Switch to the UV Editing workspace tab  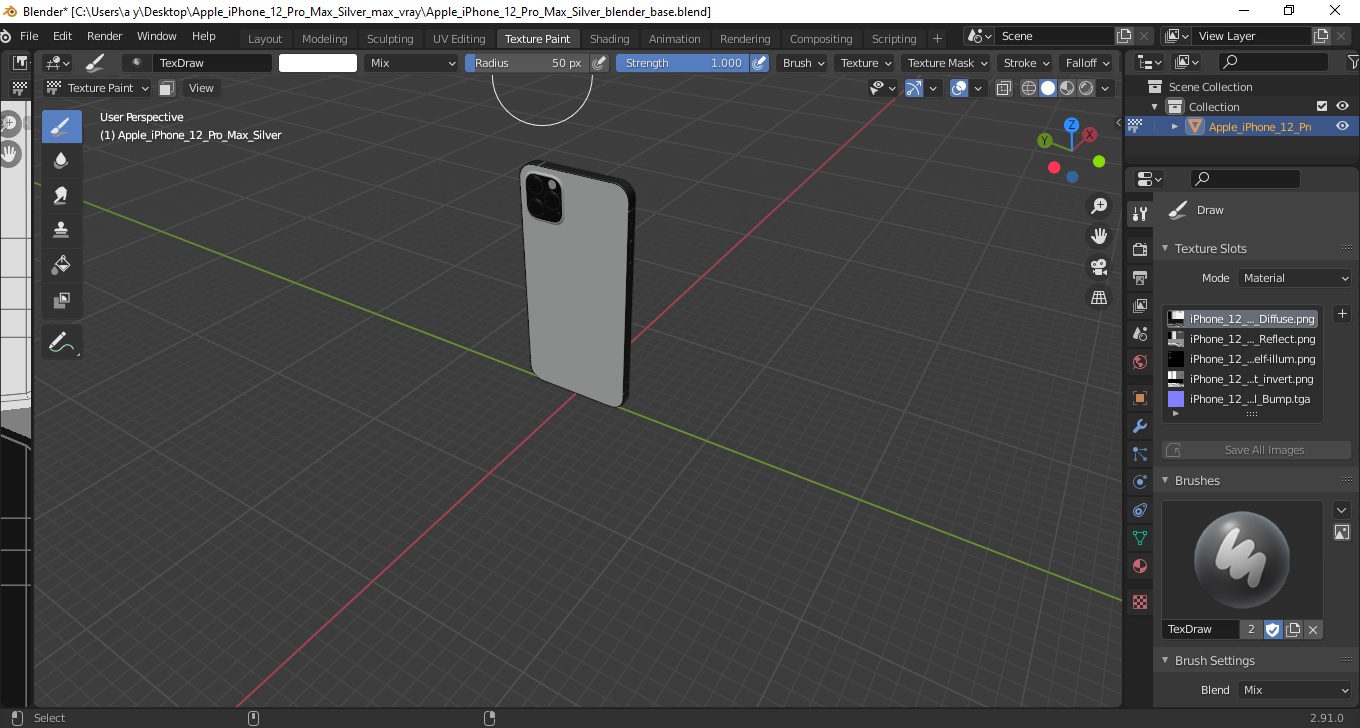pos(459,38)
